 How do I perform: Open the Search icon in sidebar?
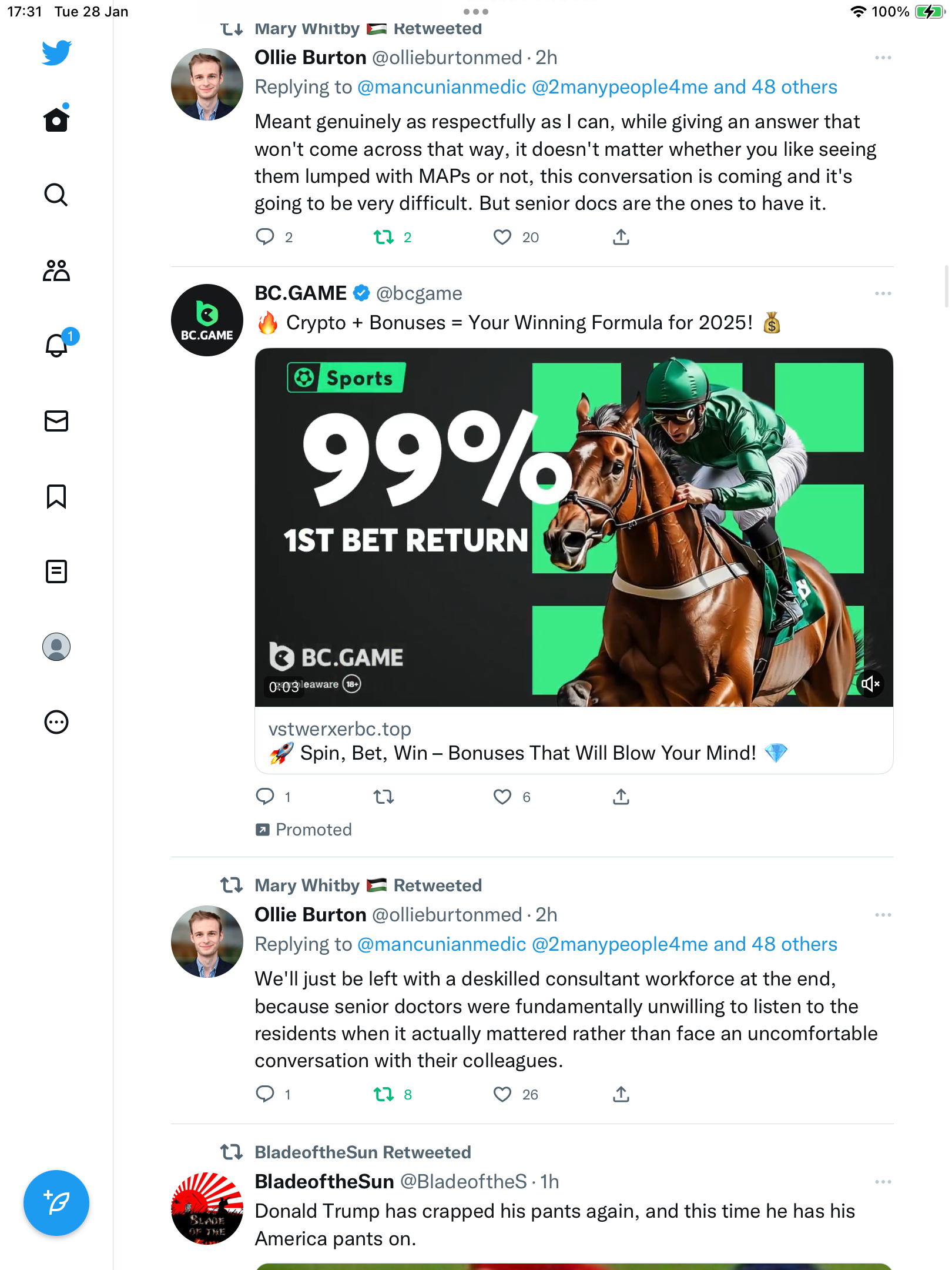[x=56, y=195]
